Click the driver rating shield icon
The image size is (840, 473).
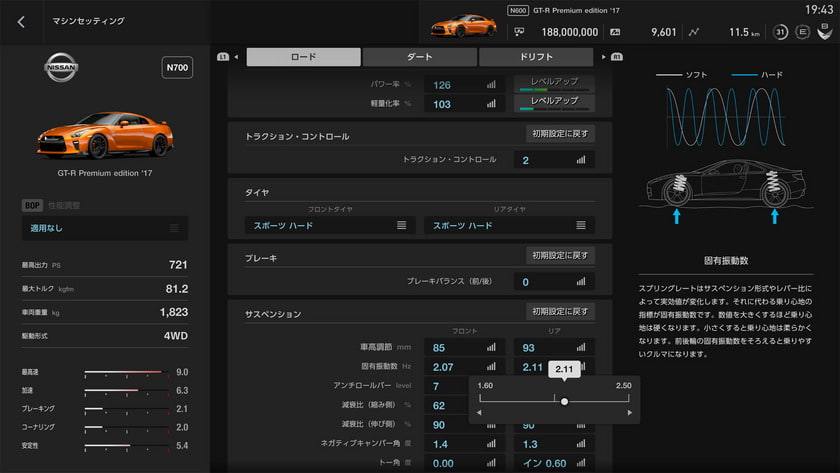tap(824, 32)
